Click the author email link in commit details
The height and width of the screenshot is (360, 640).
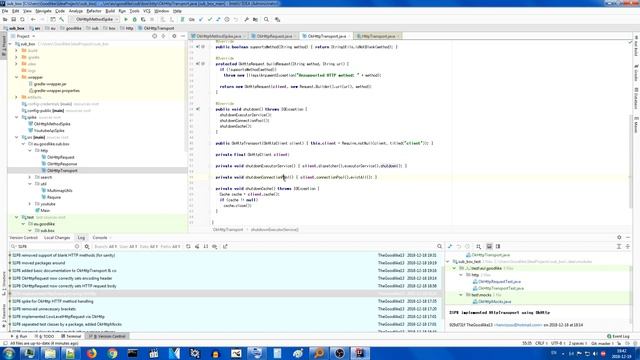518,325
